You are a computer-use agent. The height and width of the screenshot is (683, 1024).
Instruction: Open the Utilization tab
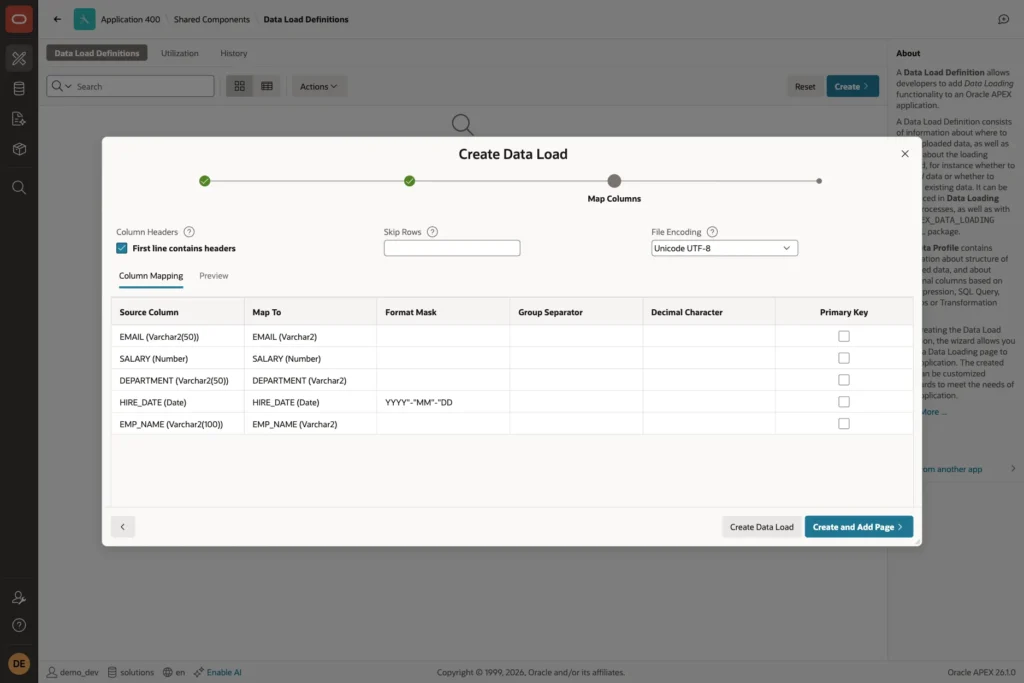180,53
